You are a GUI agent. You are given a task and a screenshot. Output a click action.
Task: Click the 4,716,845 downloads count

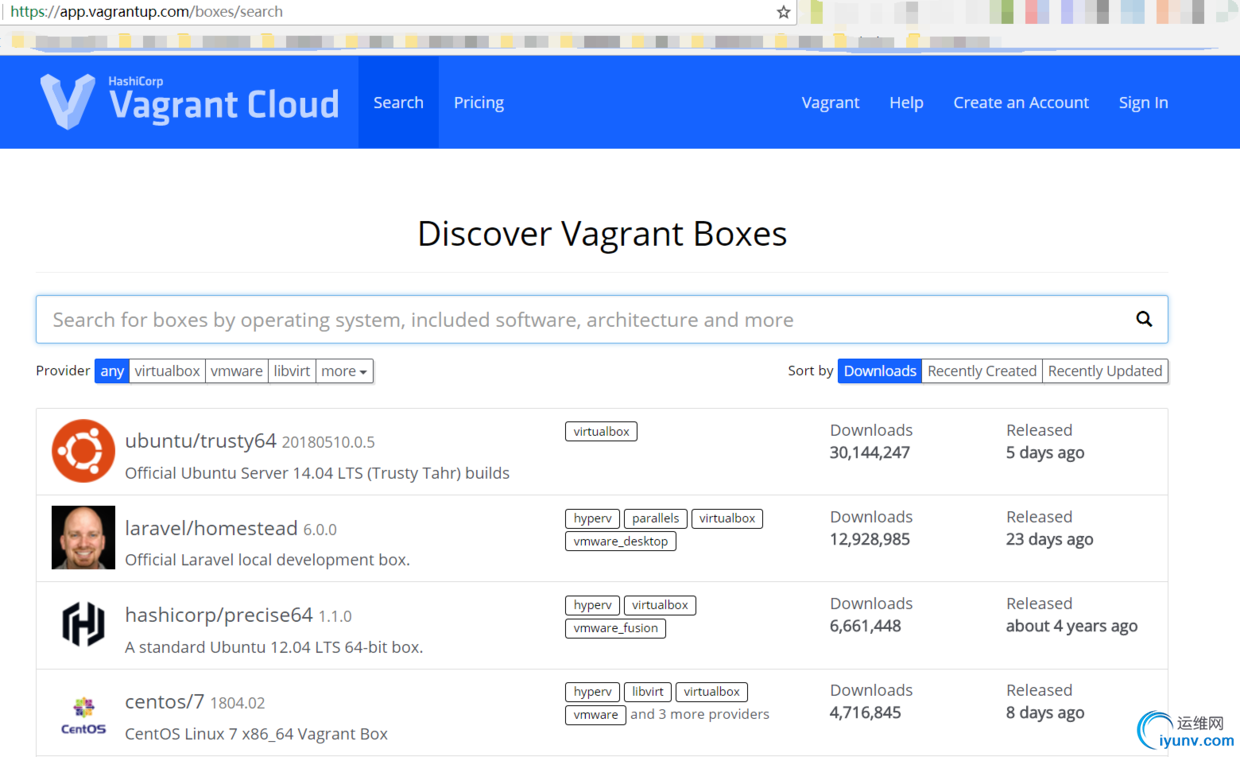point(865,712)
